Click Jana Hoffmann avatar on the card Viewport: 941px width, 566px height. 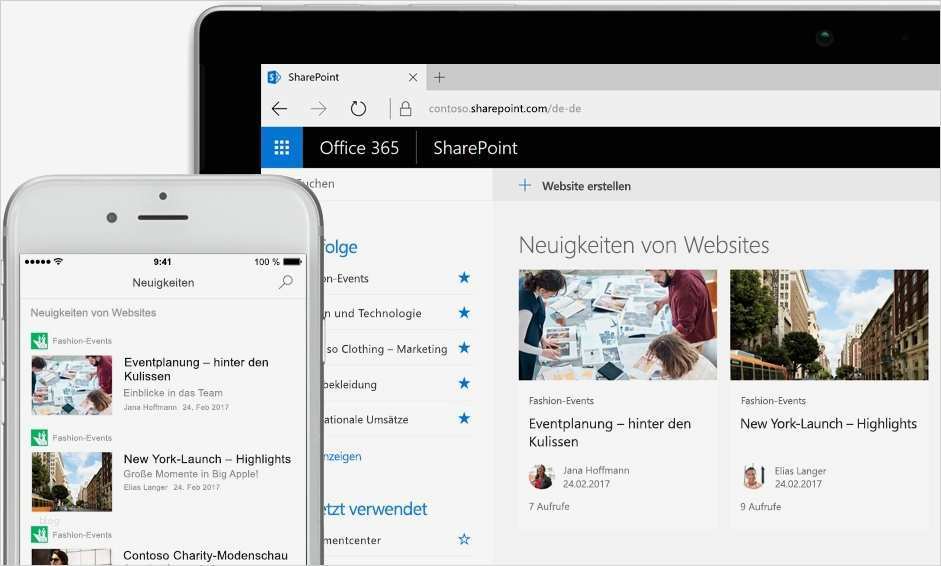point(541,477)
